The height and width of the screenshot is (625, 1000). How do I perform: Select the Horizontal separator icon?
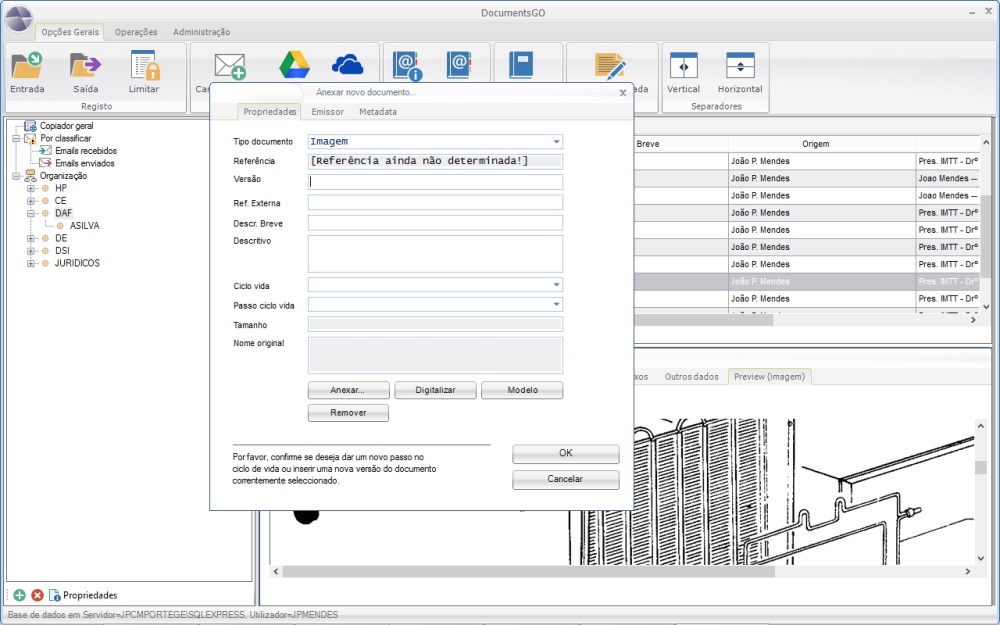(x=740, y=66)
